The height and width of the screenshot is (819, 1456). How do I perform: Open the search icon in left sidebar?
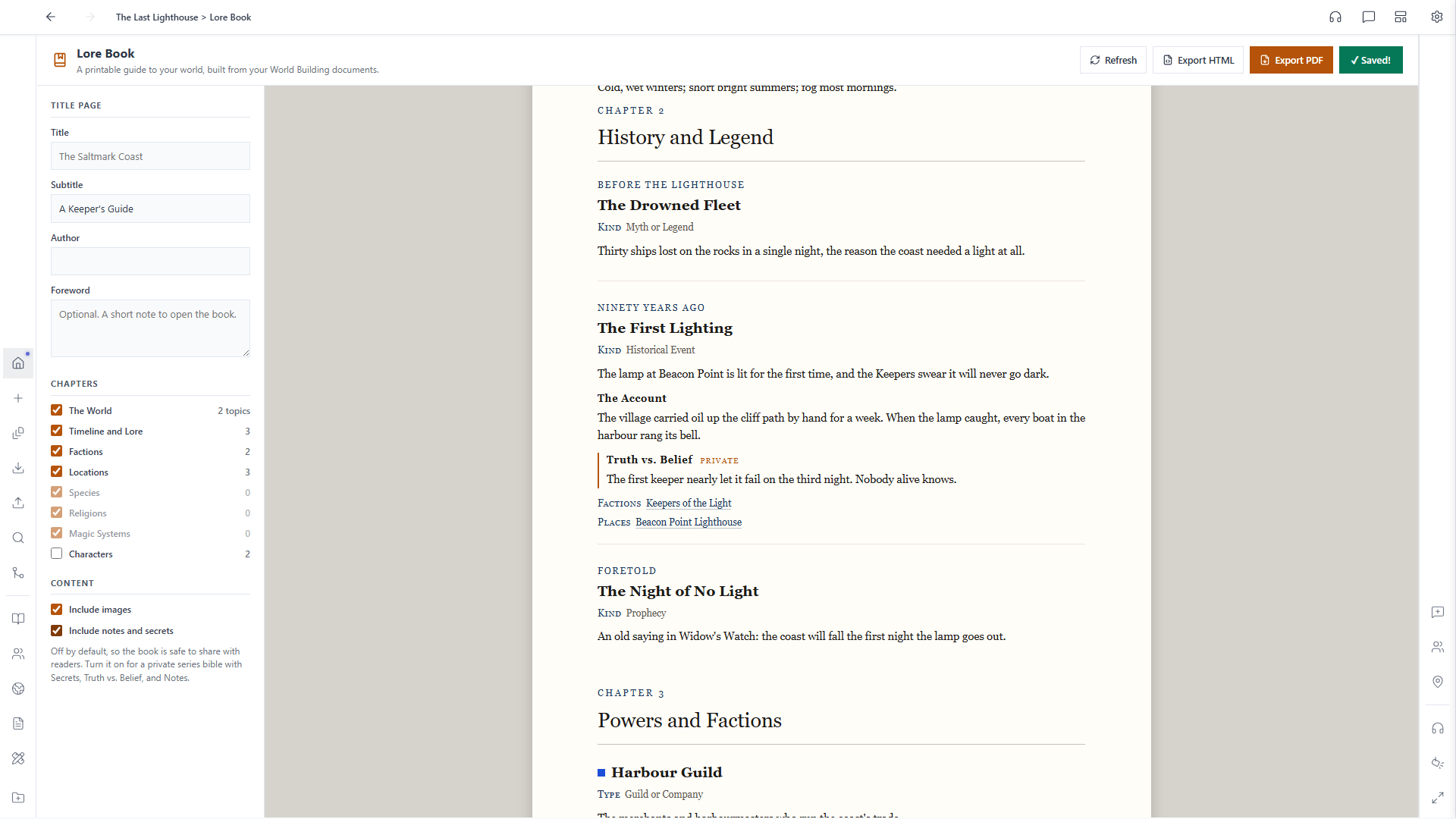tap(18, 538)
